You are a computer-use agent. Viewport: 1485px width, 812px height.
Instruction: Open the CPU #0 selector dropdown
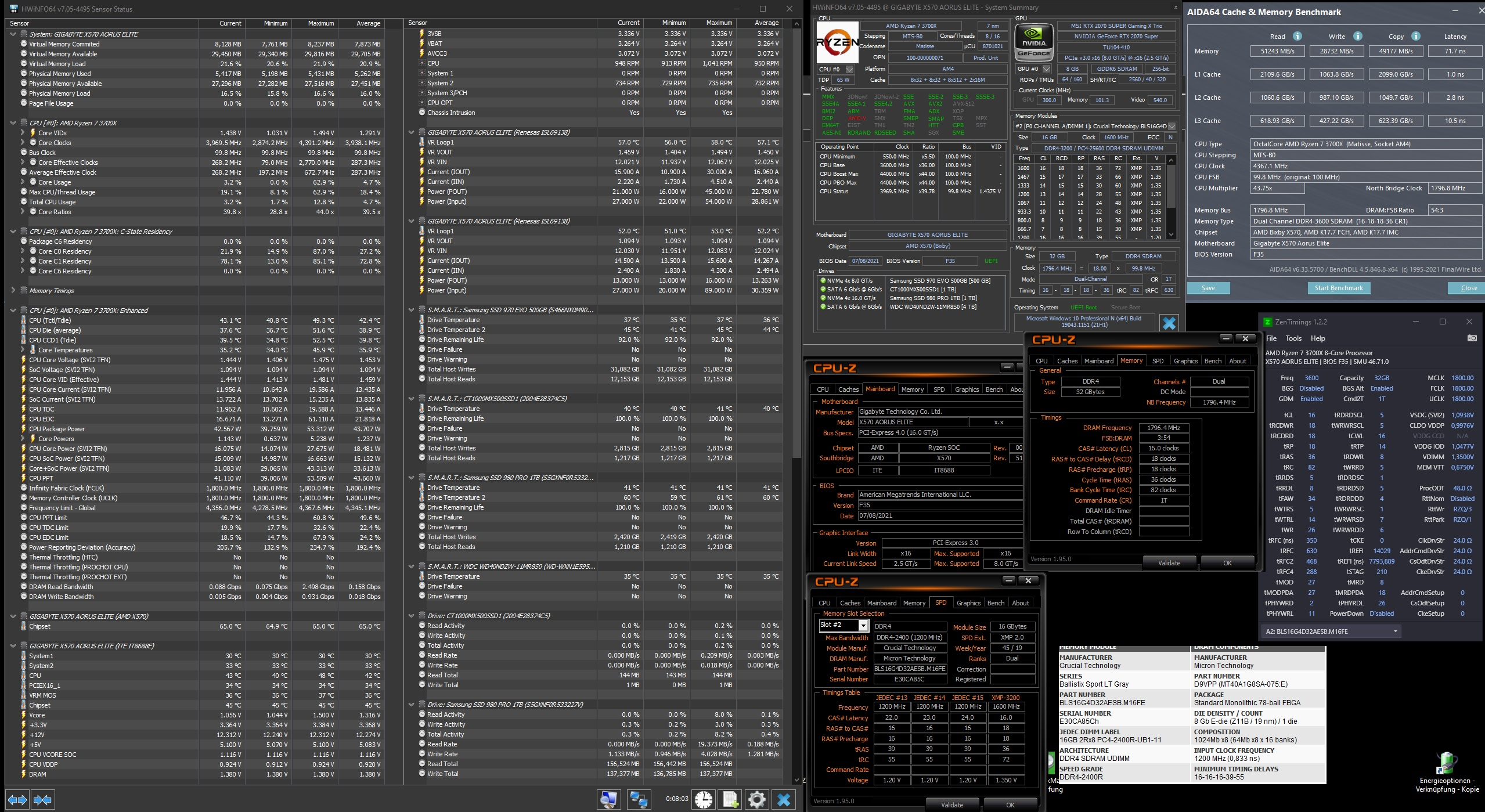pyautogui.click(x=850, y=69)
